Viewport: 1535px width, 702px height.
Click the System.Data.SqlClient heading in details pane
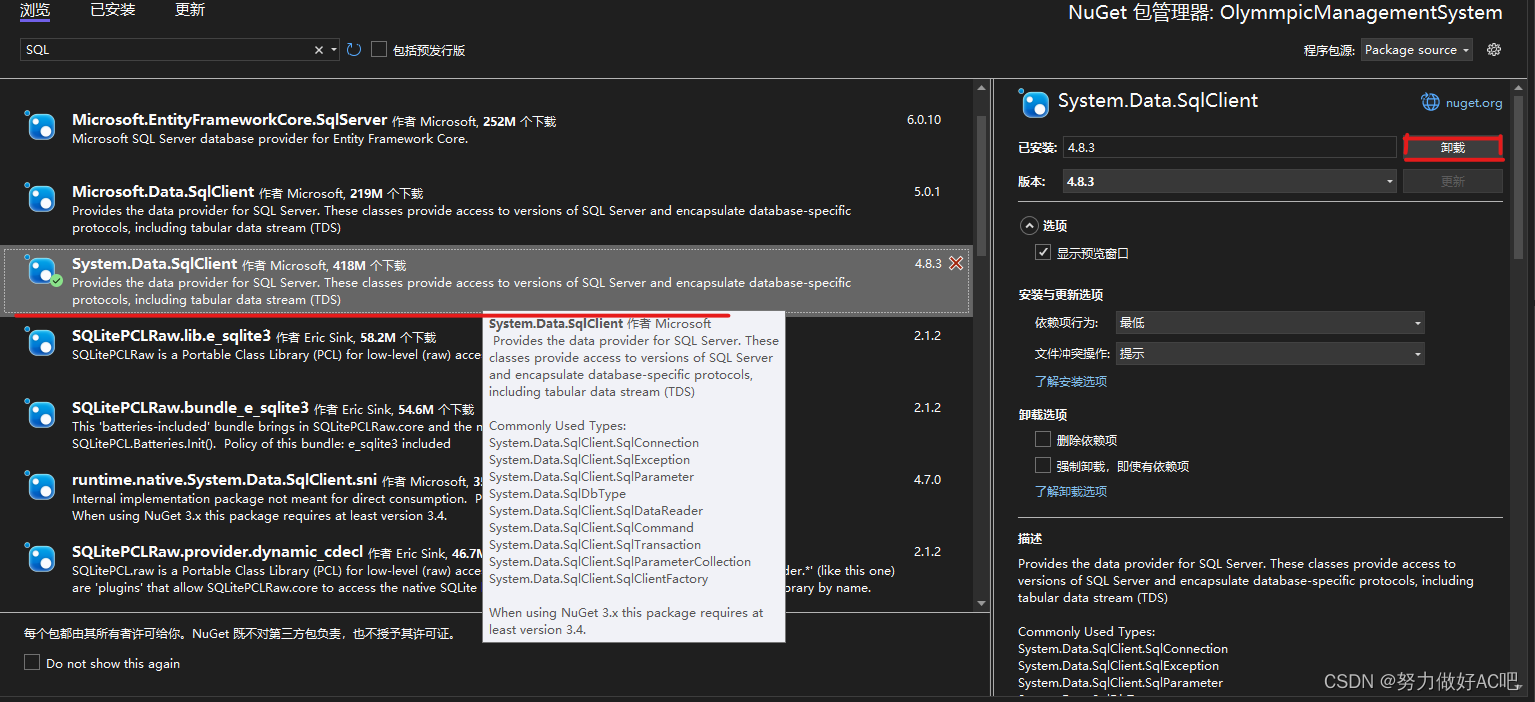[1158, 101]
